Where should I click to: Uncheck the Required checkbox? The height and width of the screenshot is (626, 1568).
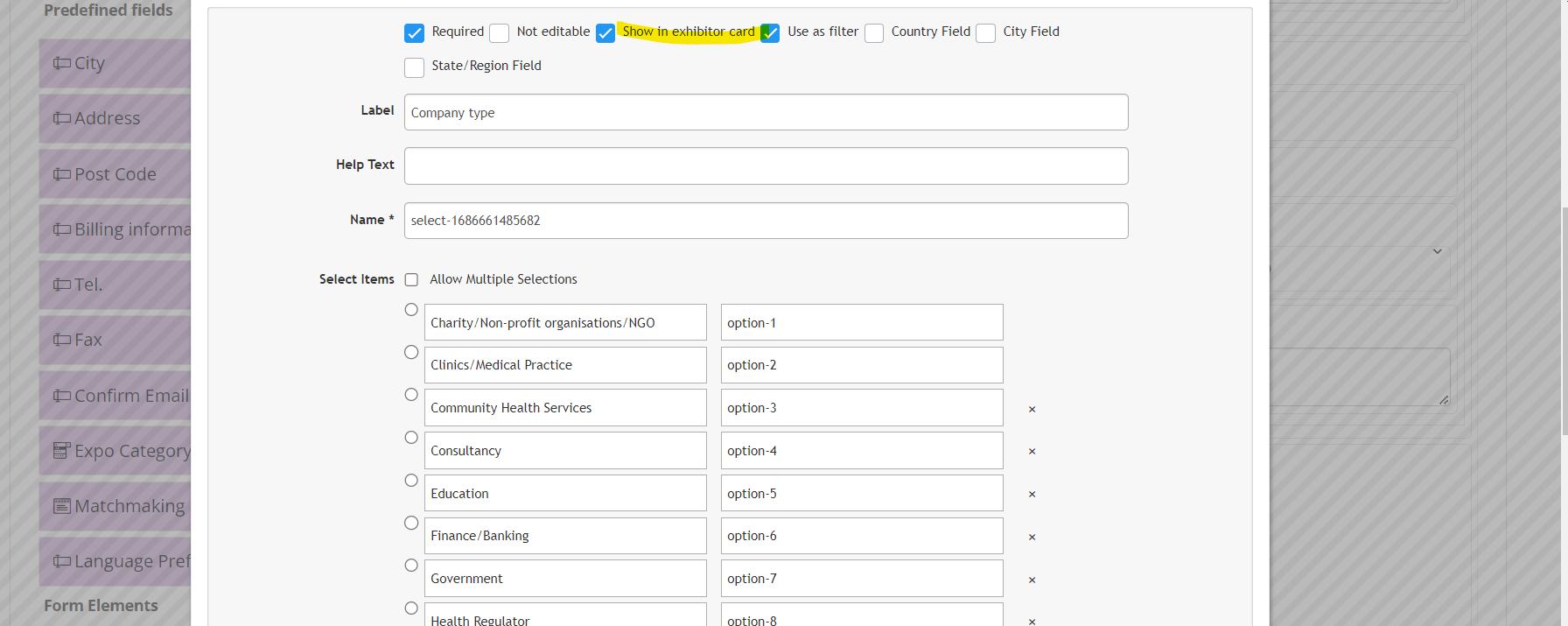(414, 33)
